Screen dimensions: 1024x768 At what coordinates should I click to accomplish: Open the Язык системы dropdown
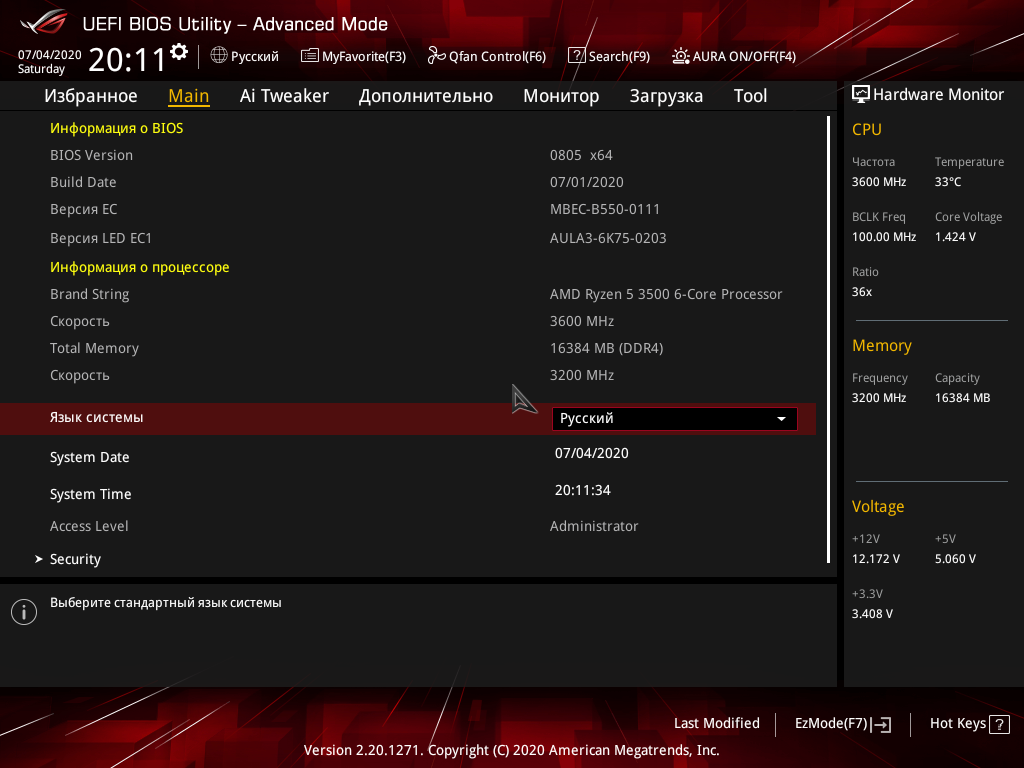675,419
